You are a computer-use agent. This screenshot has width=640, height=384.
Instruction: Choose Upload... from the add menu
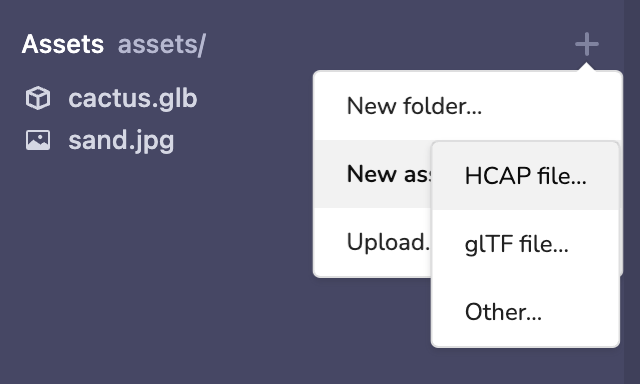click(x=388, y=242)
